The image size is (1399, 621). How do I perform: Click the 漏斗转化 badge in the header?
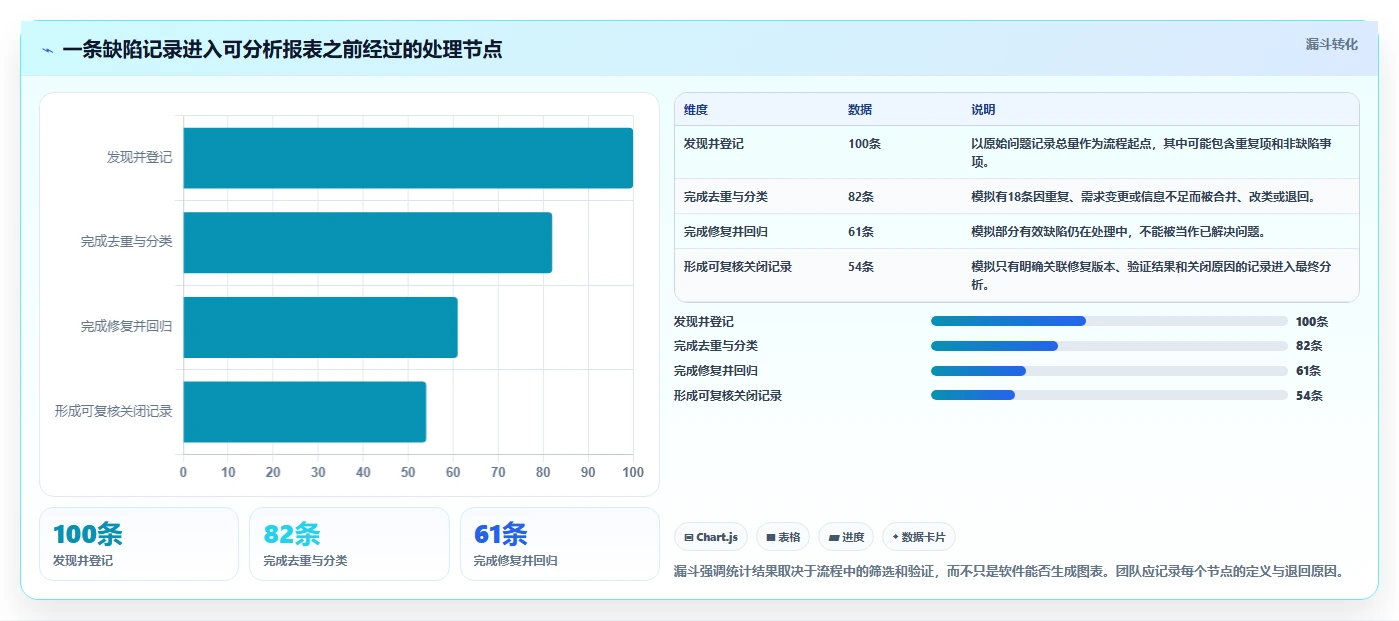1331,44
